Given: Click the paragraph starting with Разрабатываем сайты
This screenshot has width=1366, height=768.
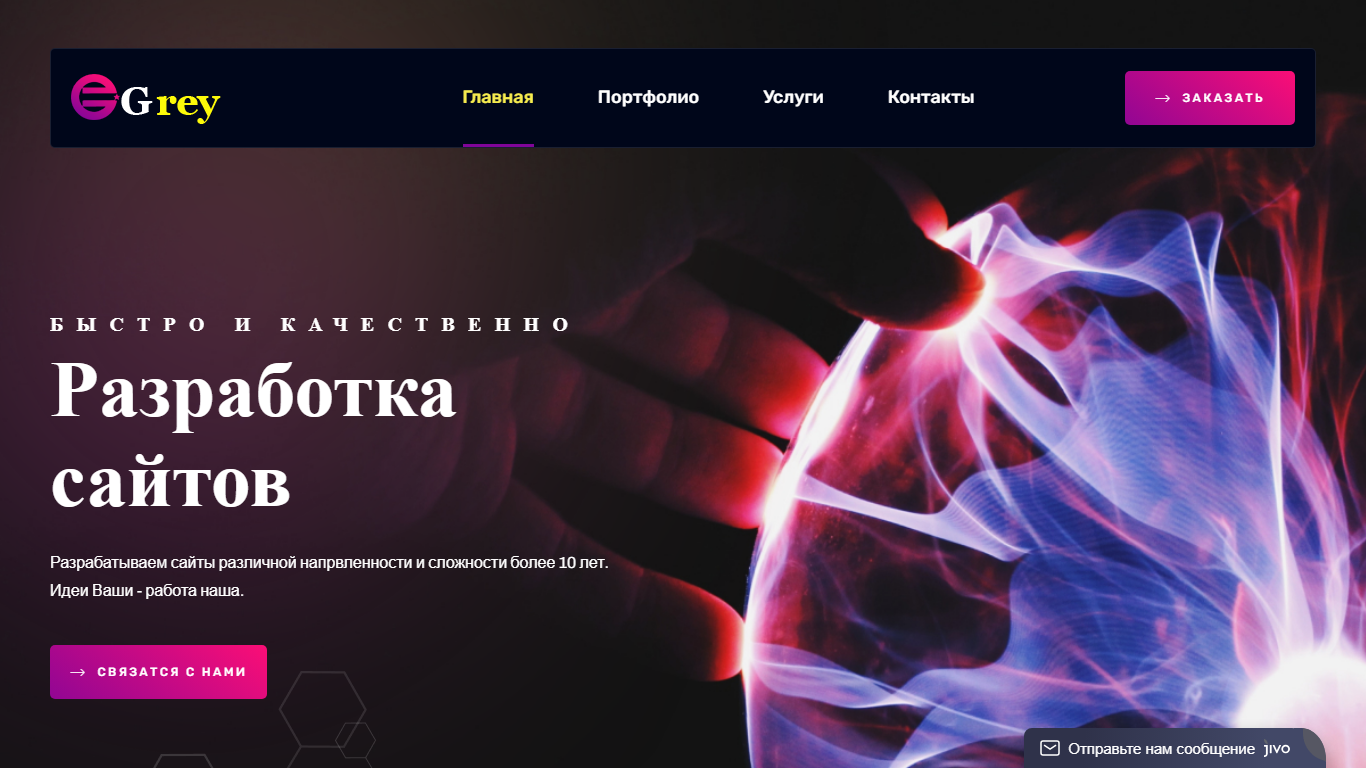Looking at the screenshot, I should pos(329,576).
